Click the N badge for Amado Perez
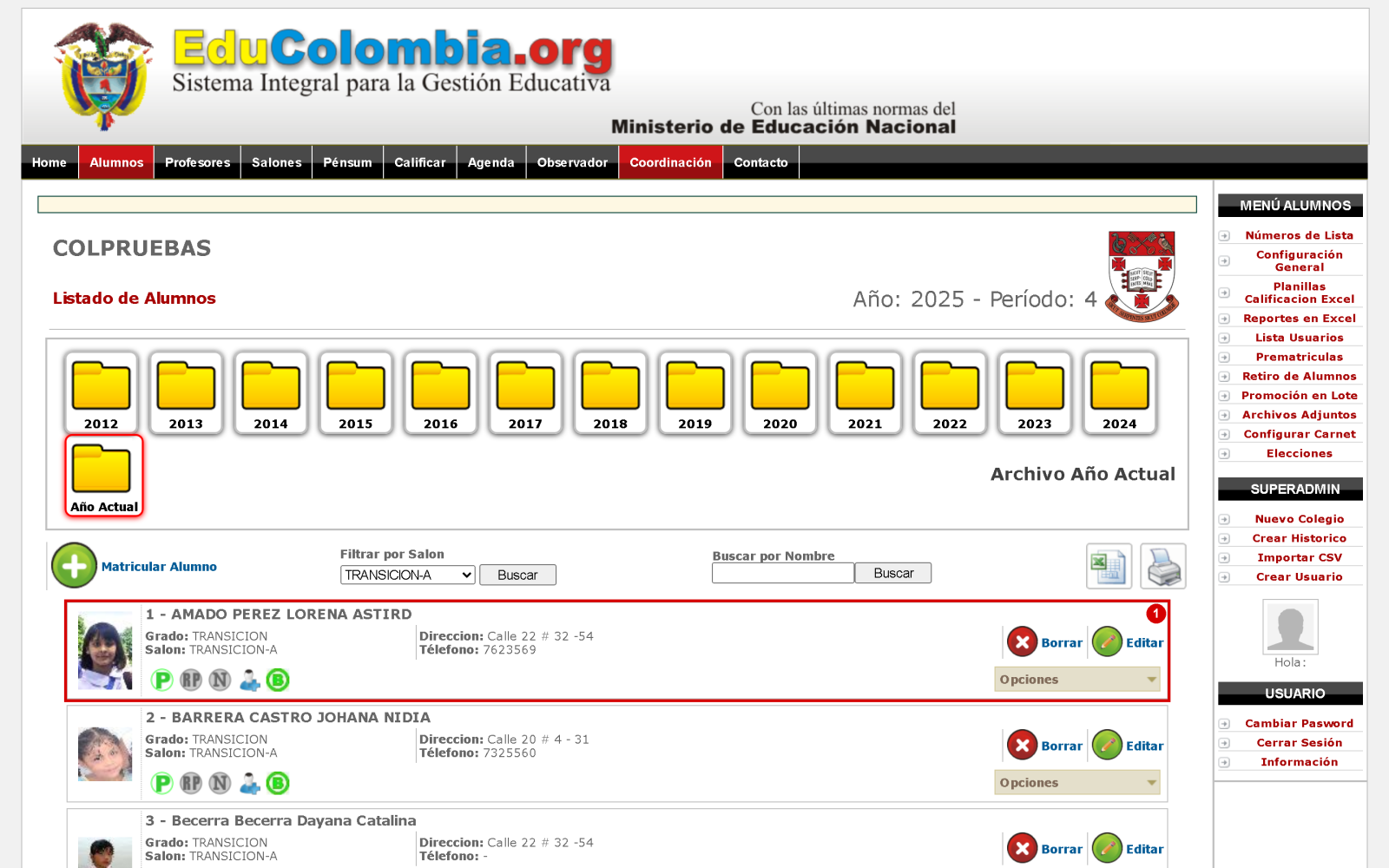Screen dimensions: 1389x868 click(220, 681)
